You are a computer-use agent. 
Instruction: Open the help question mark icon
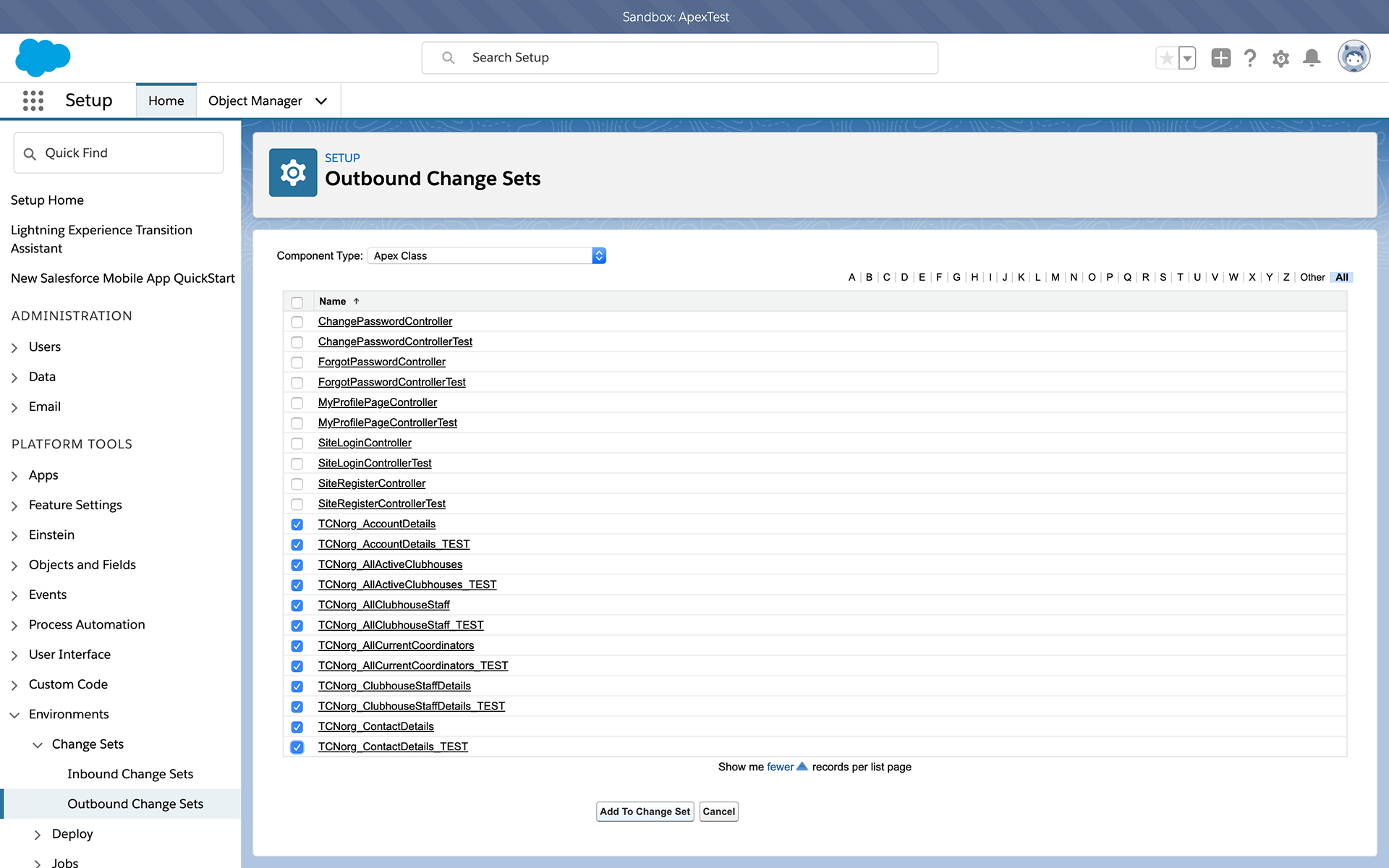pos(1249,58)
